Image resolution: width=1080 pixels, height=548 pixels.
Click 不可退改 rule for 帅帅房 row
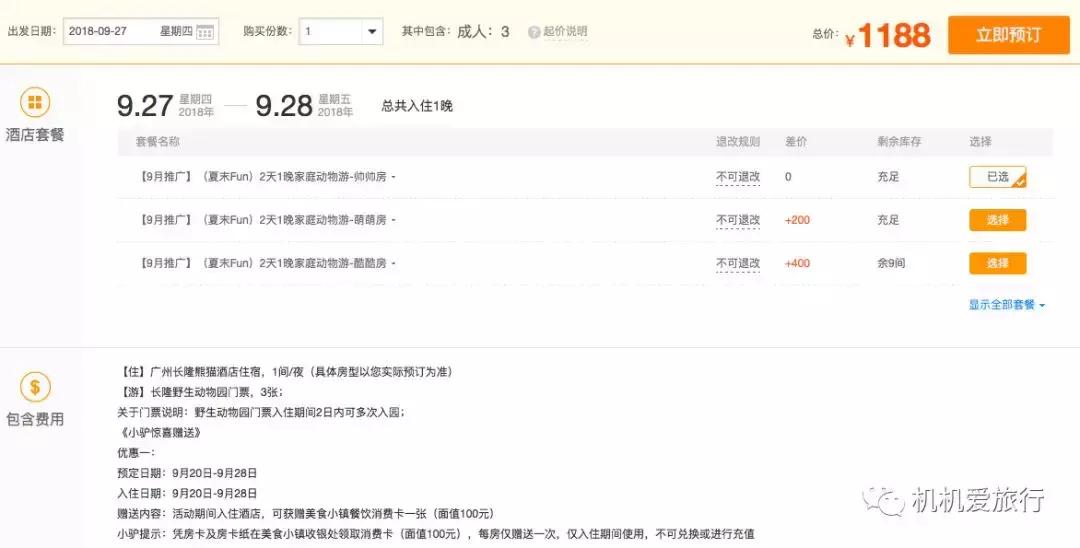pyautogui.click(x=738, y=177)
